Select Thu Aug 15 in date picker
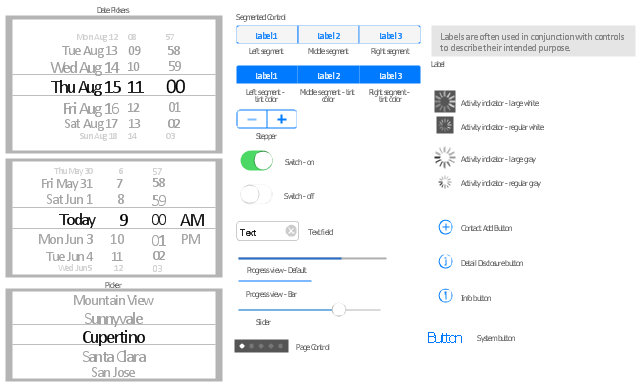The width and height of the screenshot is (640, 385). click(86, 87)
